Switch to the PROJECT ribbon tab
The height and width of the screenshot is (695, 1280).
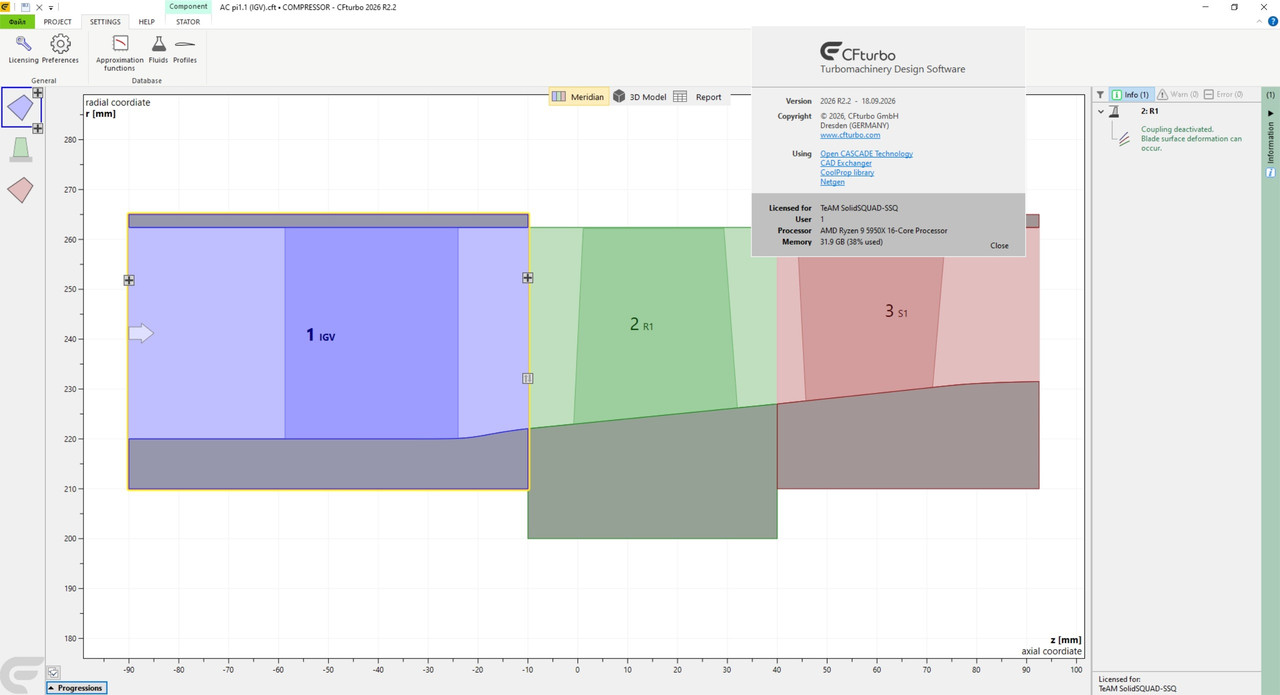[58, 21]
